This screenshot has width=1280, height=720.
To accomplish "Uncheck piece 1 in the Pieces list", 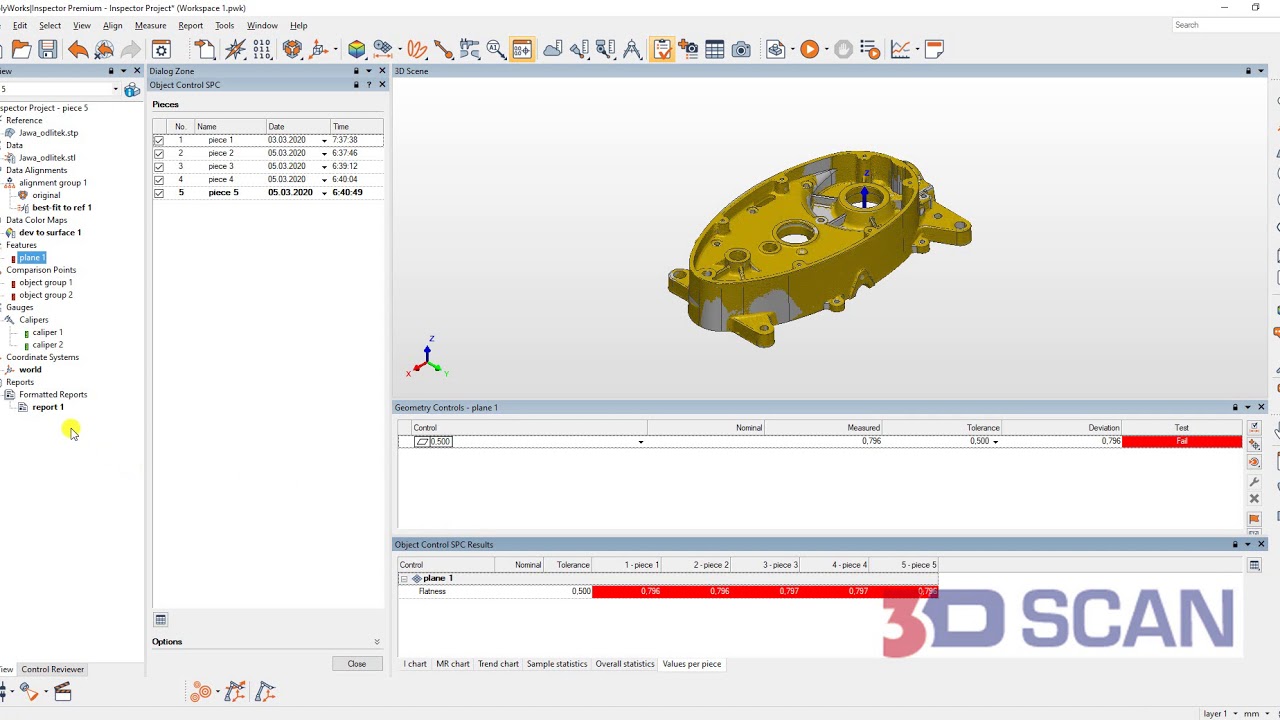I will [158, 140].
